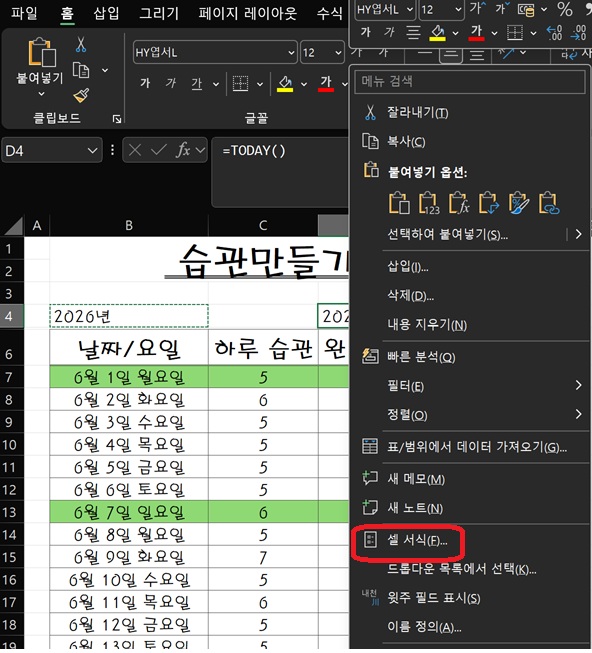
Task: Toggle italic in the ribbon font group
Action: click(170, 83)
